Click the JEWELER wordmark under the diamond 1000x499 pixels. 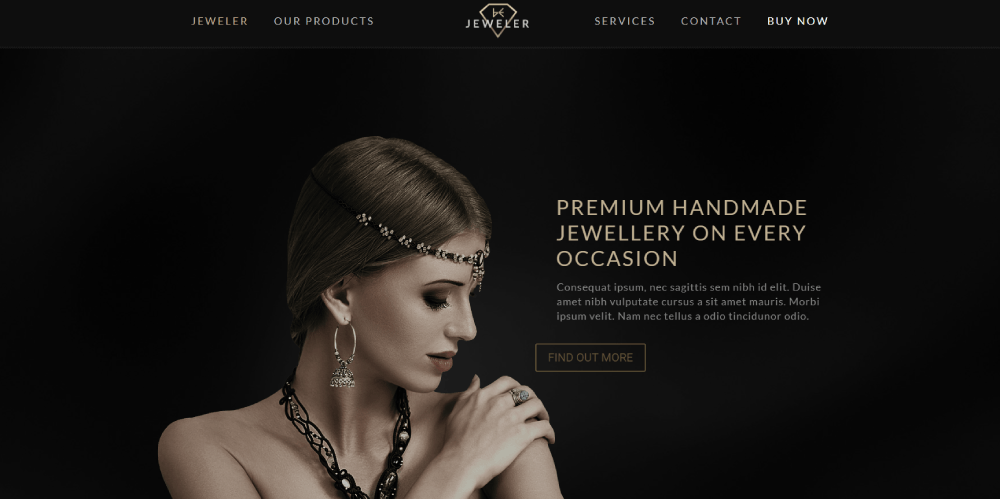497,24
